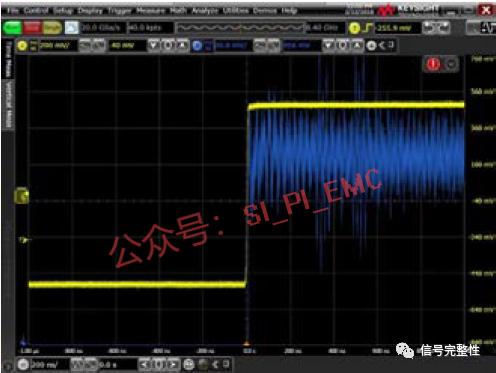This screenshot has width=496, height=373.
Task: Click the horizontal scale zoom-out button
Action: pyautogui.click(x=77, y=365)
